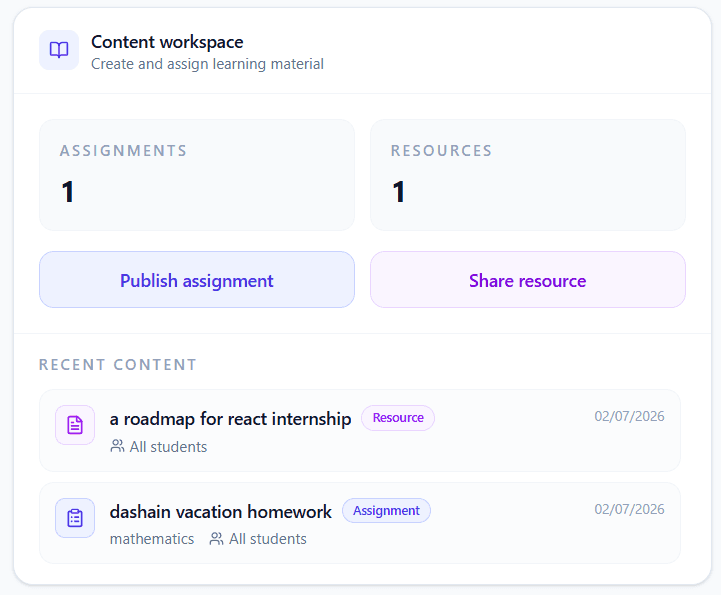Screen dimensions: 721x595
Task: Click the Share resource button
Action: 528,280
